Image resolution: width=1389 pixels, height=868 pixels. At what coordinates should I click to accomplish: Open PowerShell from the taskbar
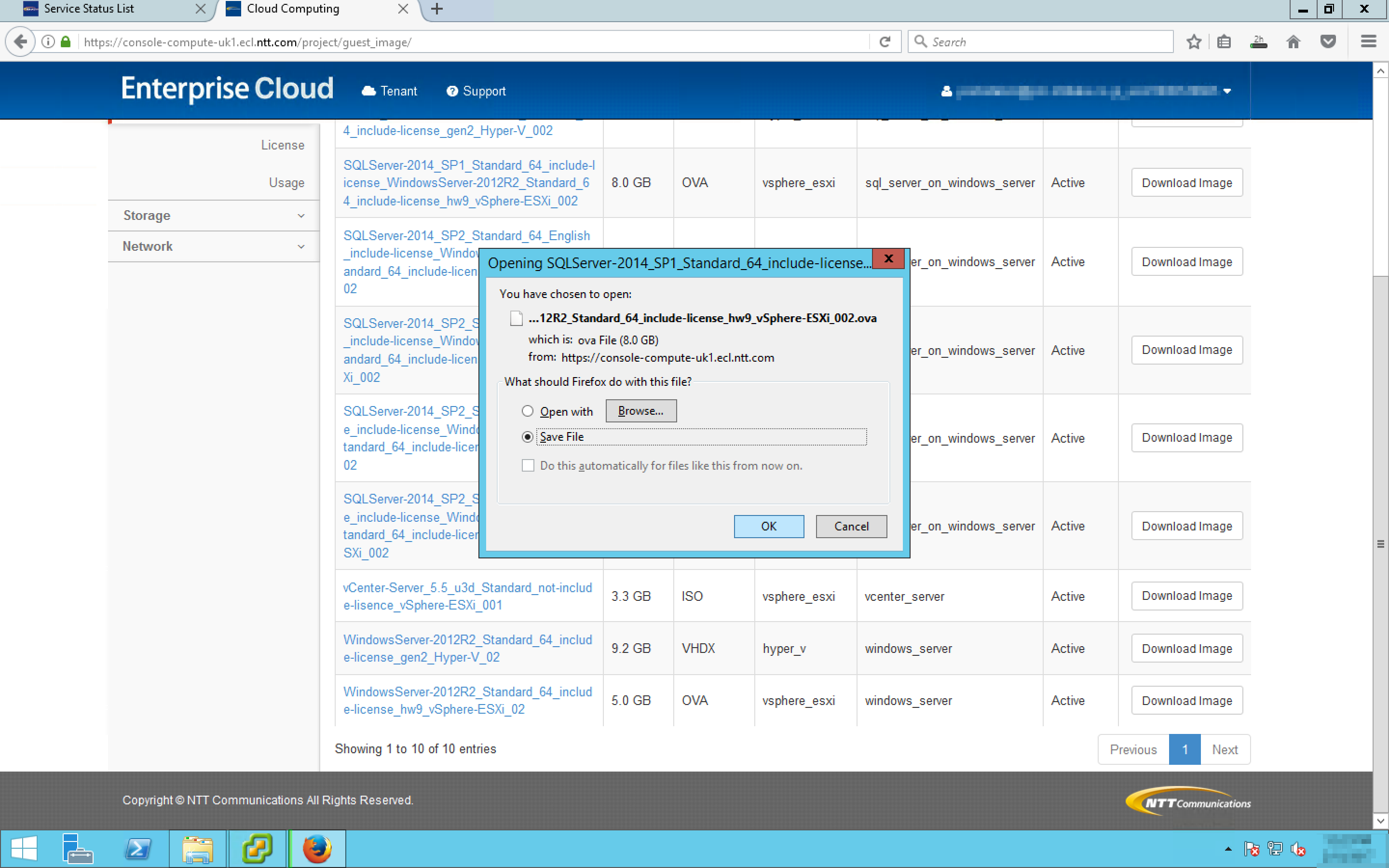pyautogui.click(x=138, y=849)
